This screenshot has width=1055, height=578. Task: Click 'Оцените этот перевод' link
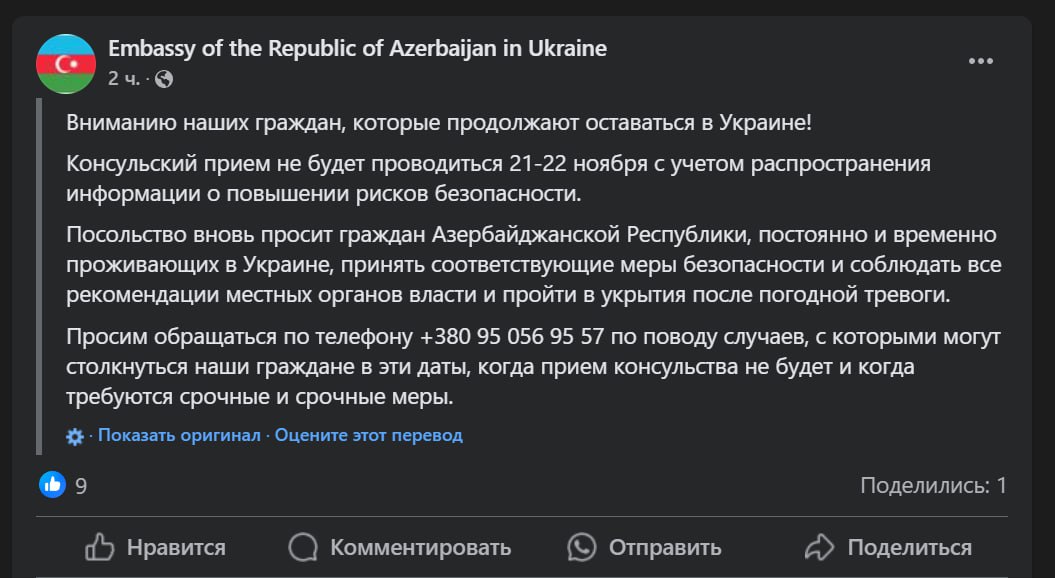369,435
